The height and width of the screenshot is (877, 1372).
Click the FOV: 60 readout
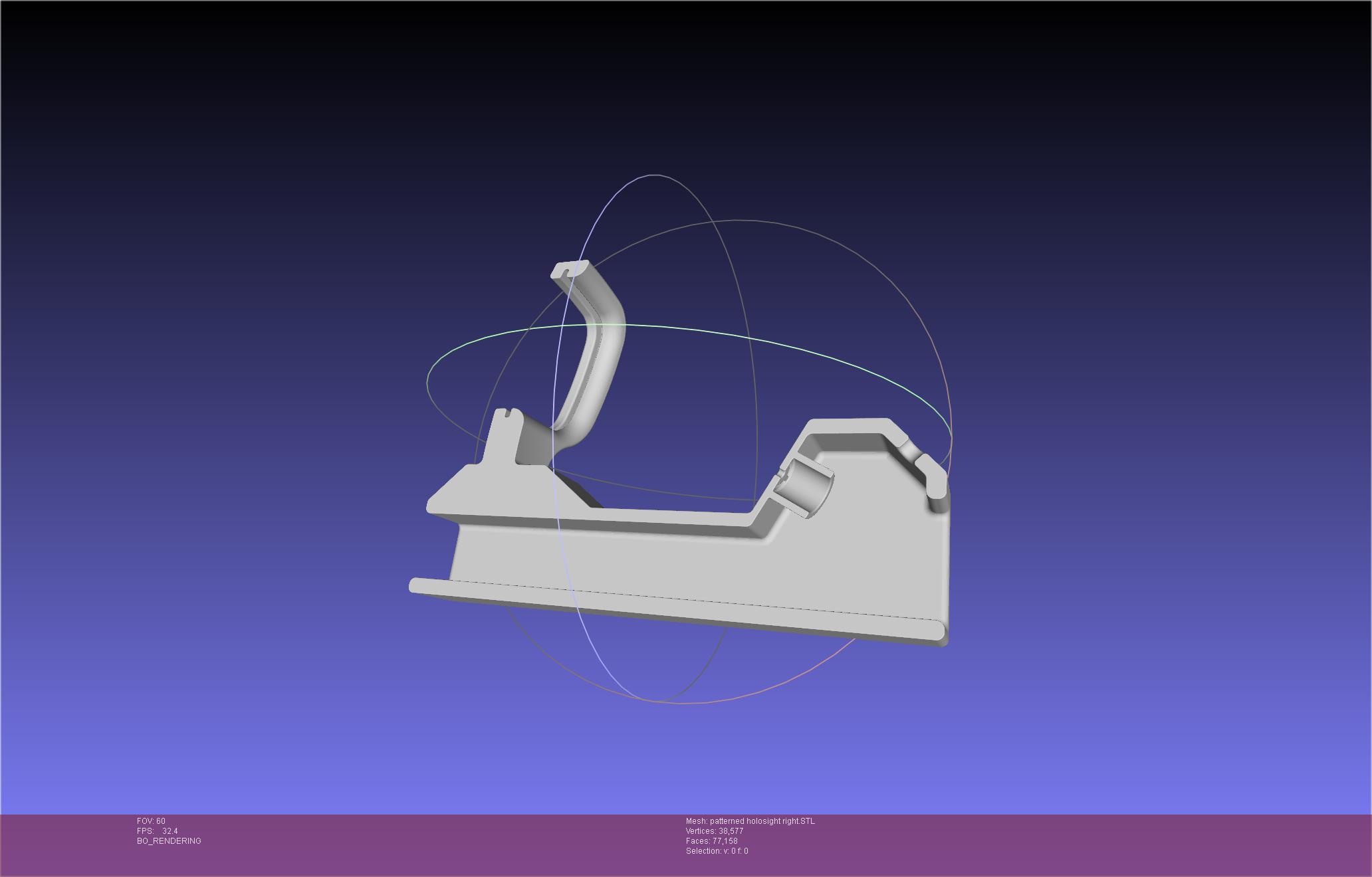[151, 821]
